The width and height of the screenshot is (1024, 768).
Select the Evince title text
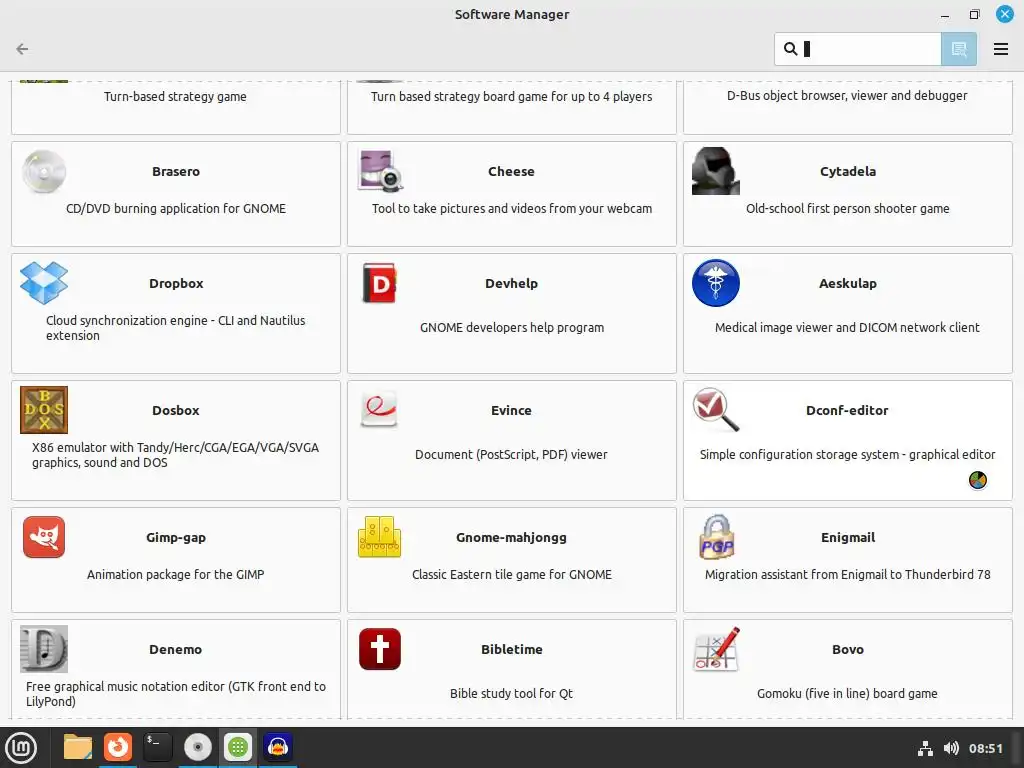click(511, 411)
